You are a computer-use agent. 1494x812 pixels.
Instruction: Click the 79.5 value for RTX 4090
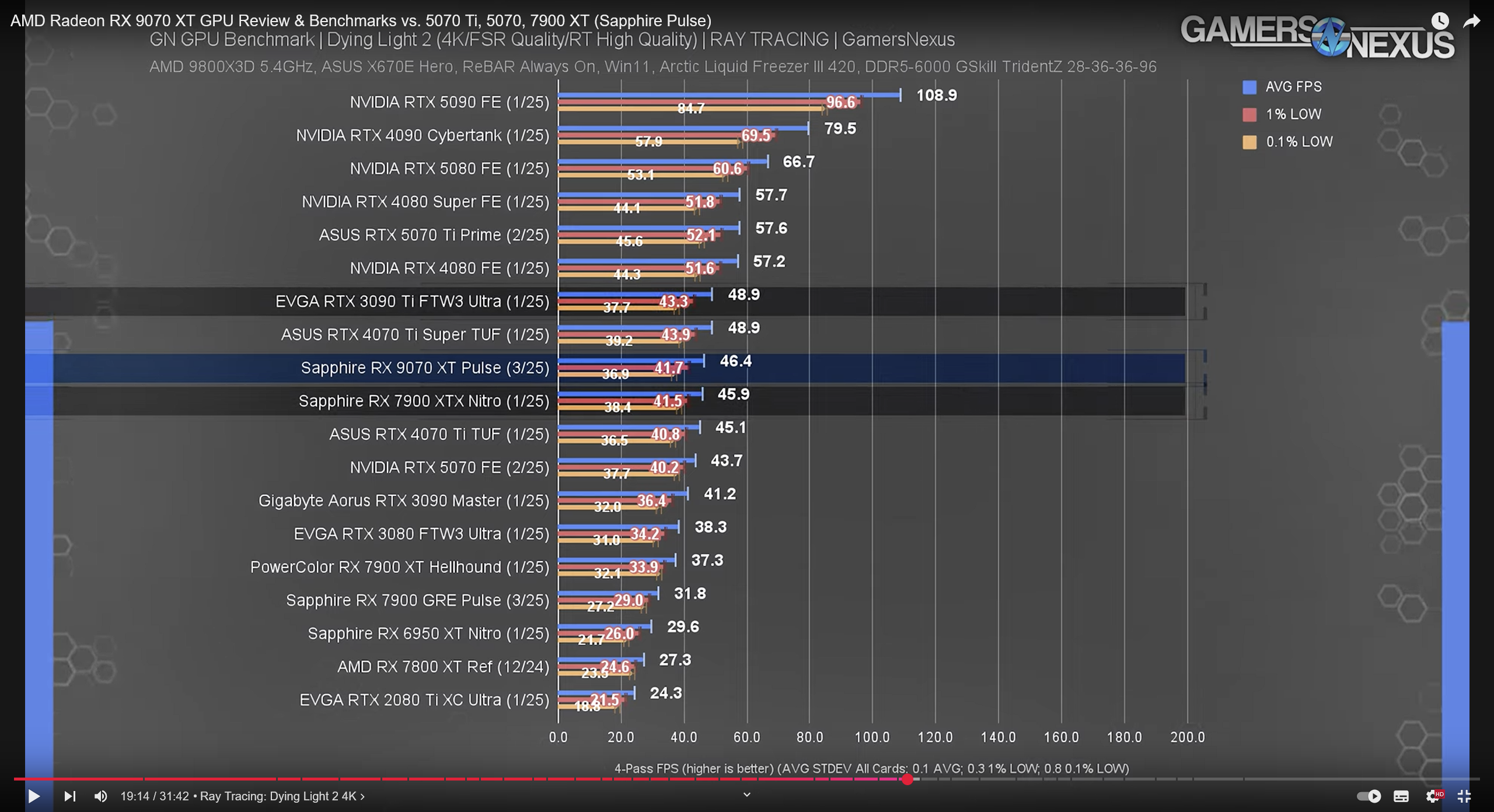point(840,128)
